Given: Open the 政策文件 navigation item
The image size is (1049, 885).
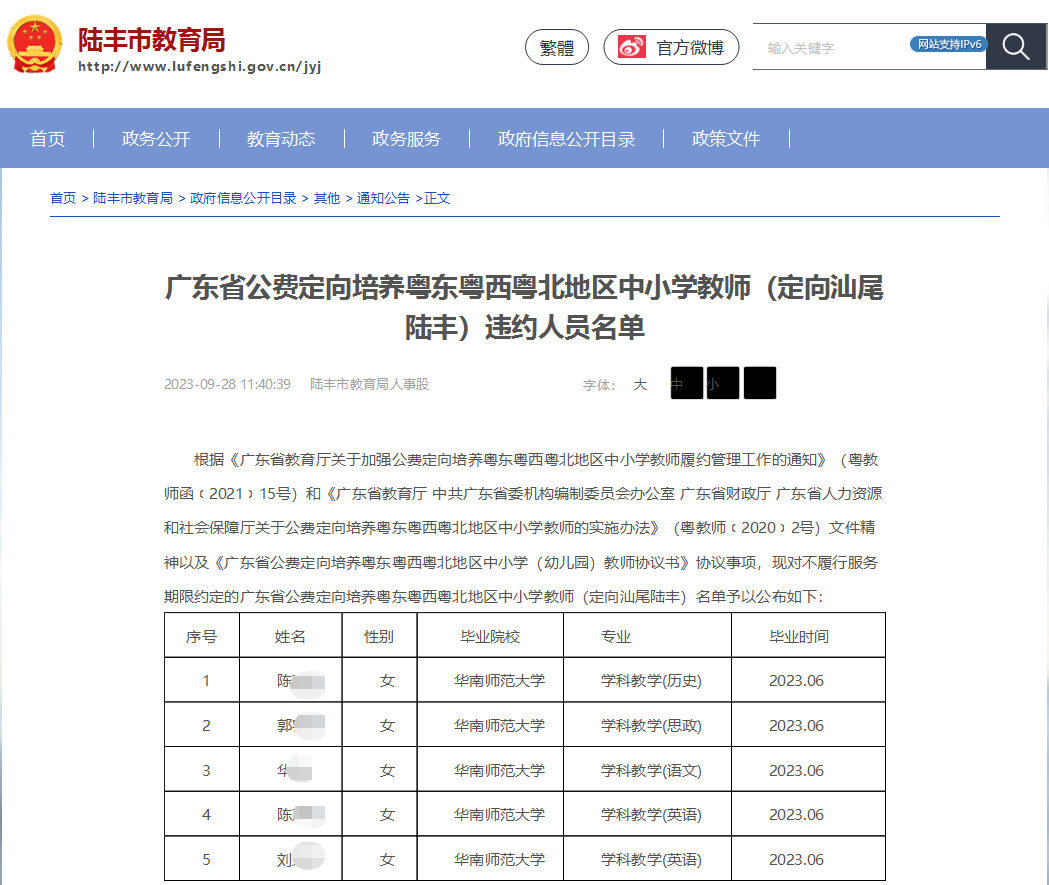Looking at the screenshot, I should tap(726, 139).
